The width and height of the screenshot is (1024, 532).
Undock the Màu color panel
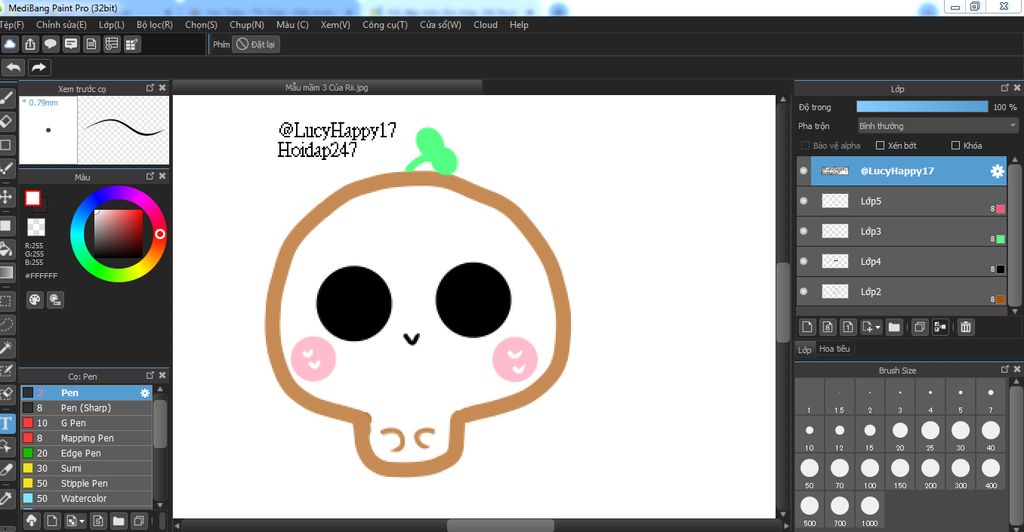click(150, 176)
